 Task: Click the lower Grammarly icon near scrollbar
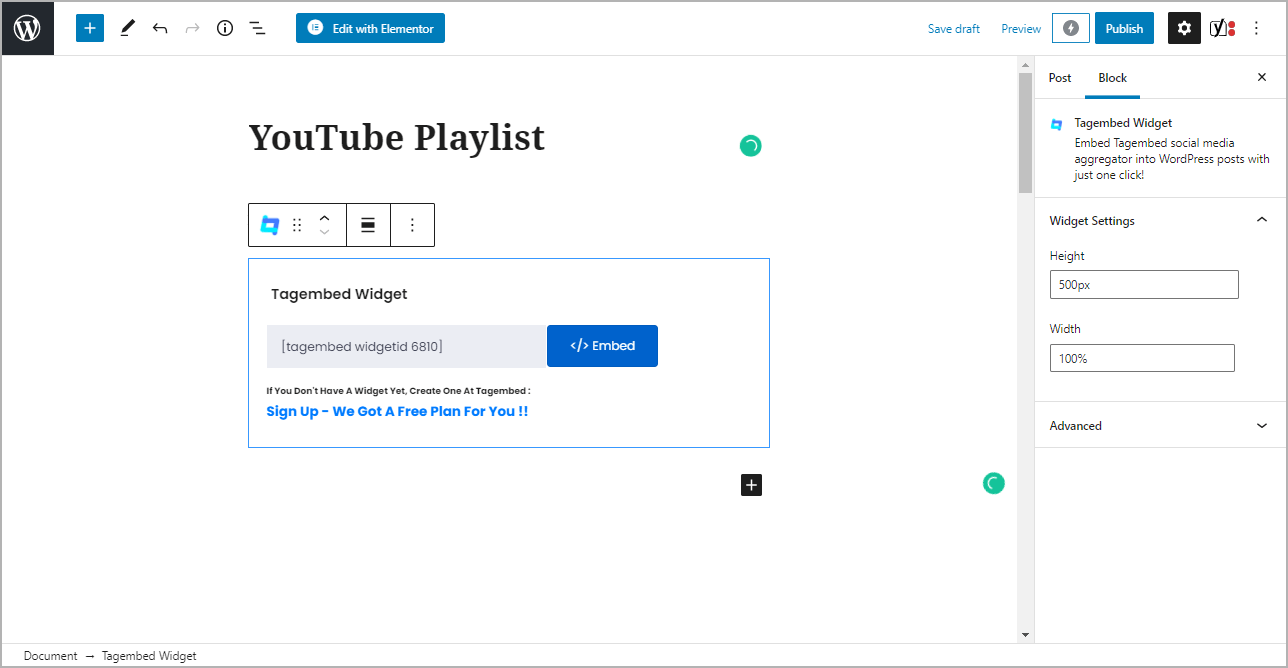click(x=993, y=484)
